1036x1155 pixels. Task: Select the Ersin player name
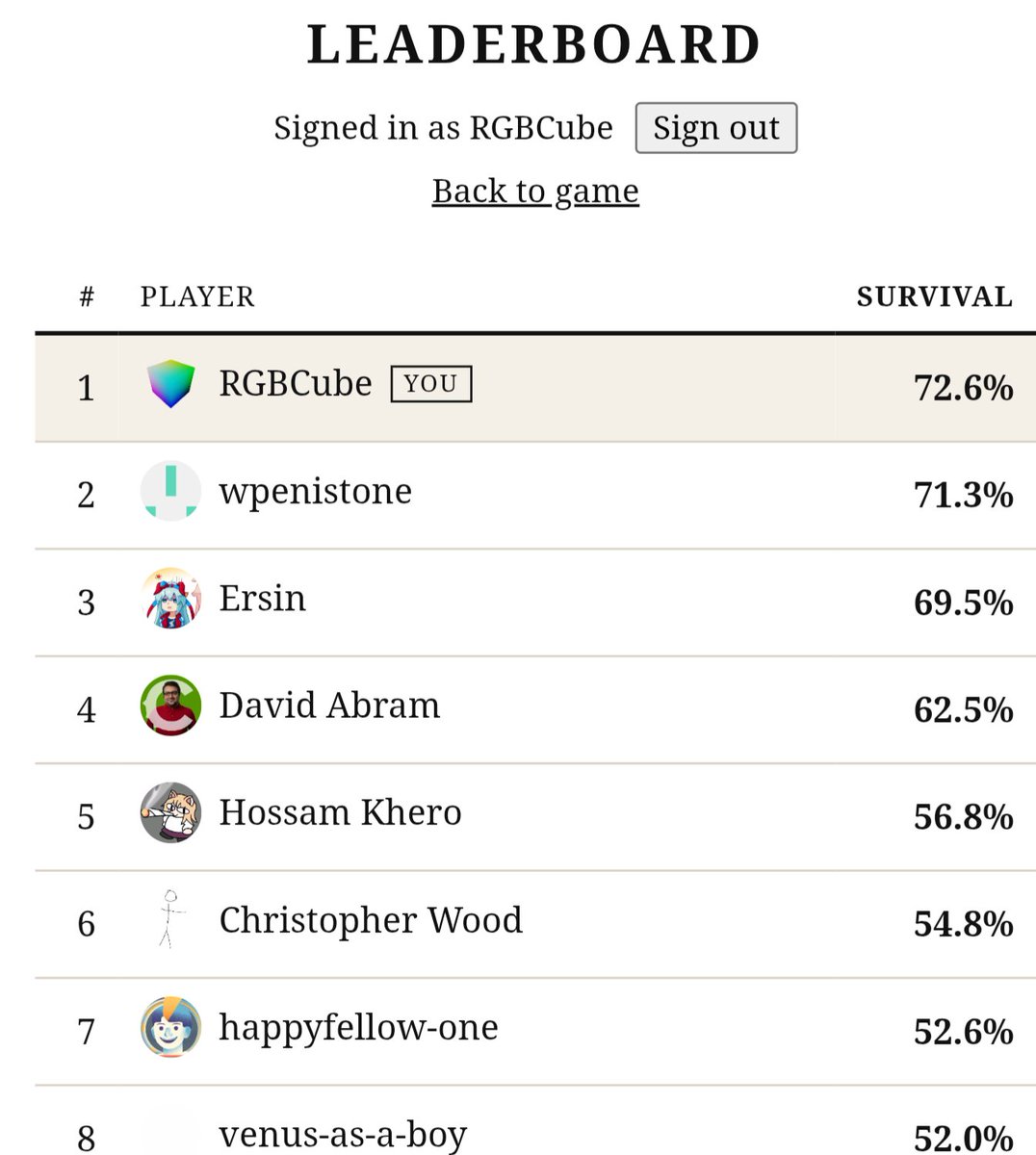click(x=262, y=598)
